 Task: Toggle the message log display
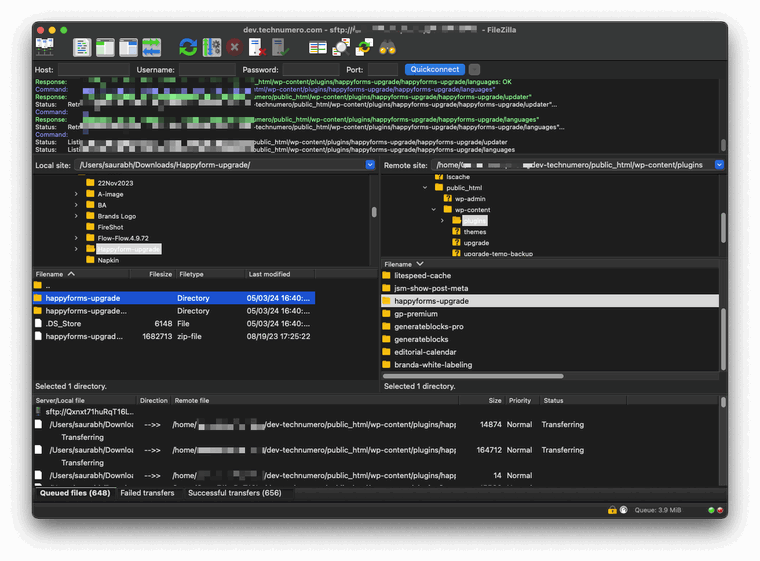click(x=81, y=47)
